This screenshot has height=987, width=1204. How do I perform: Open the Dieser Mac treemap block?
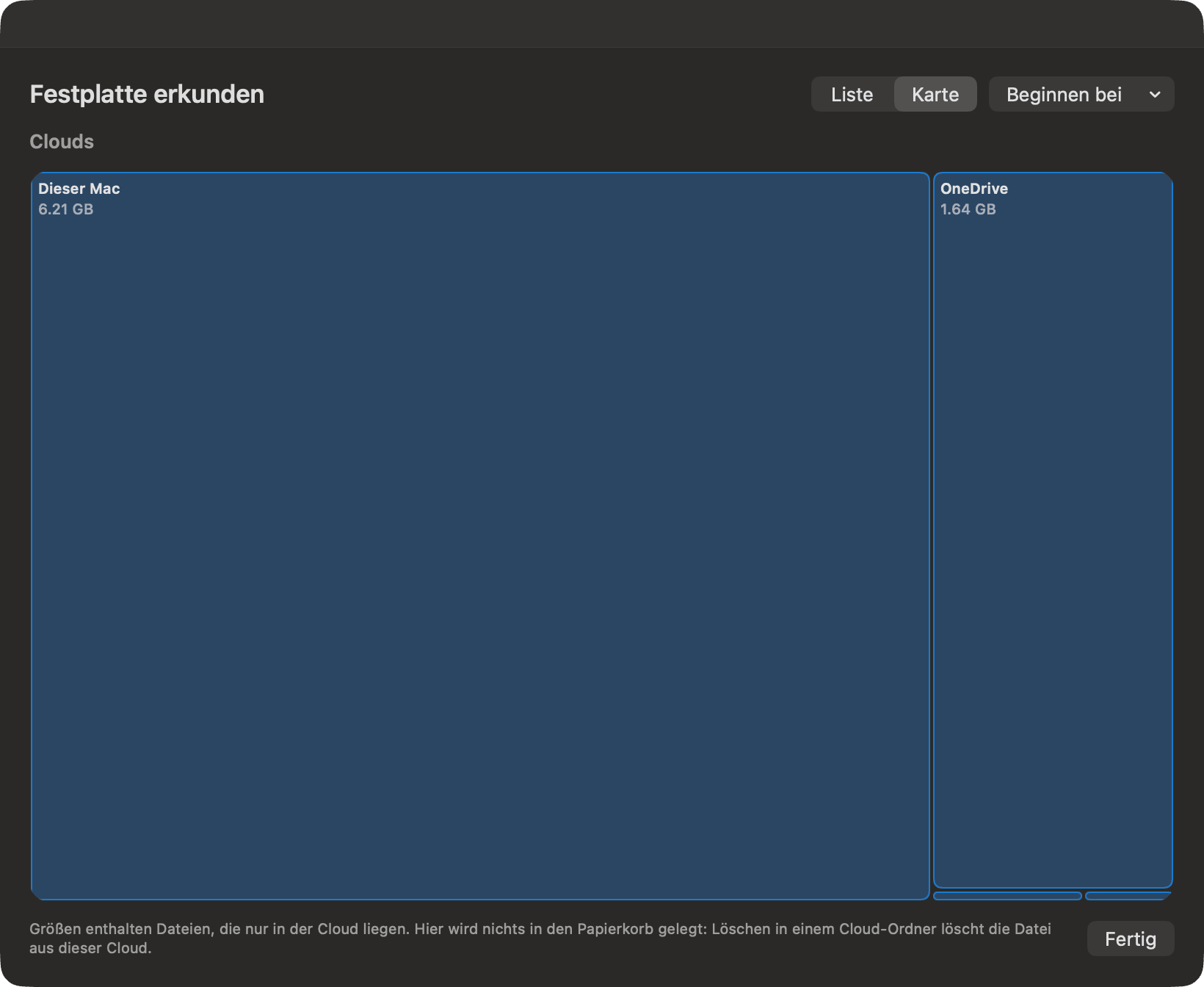480,536
